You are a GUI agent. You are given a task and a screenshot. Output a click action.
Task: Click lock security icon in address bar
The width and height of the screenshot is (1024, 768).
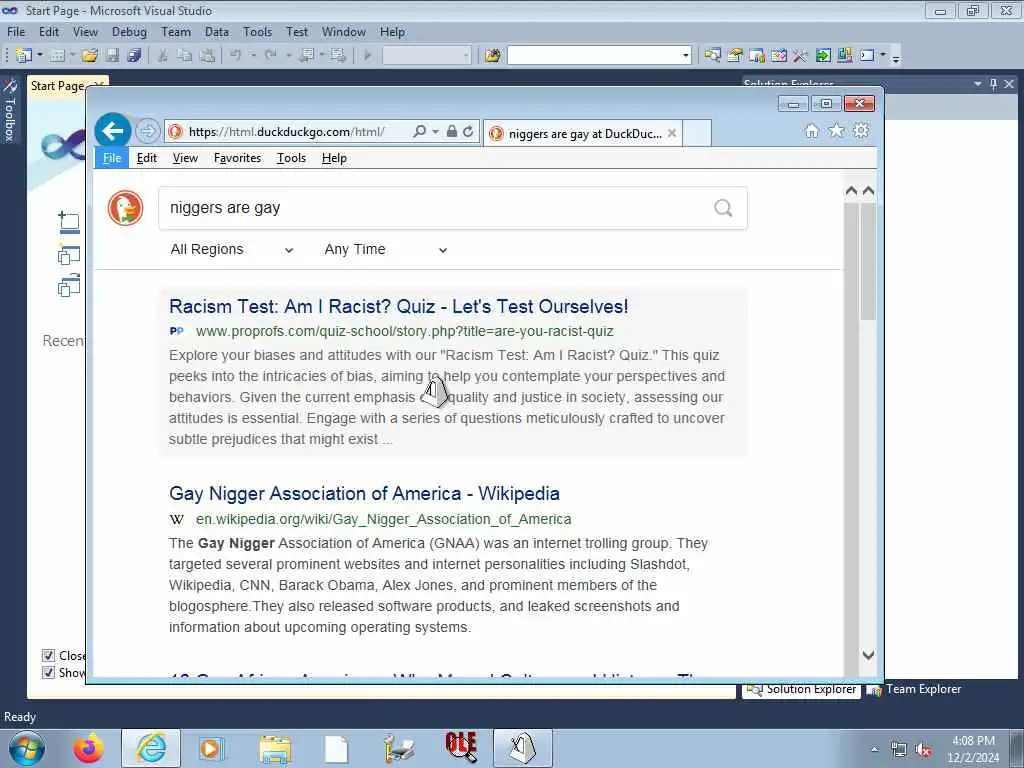tap(451, 131)
